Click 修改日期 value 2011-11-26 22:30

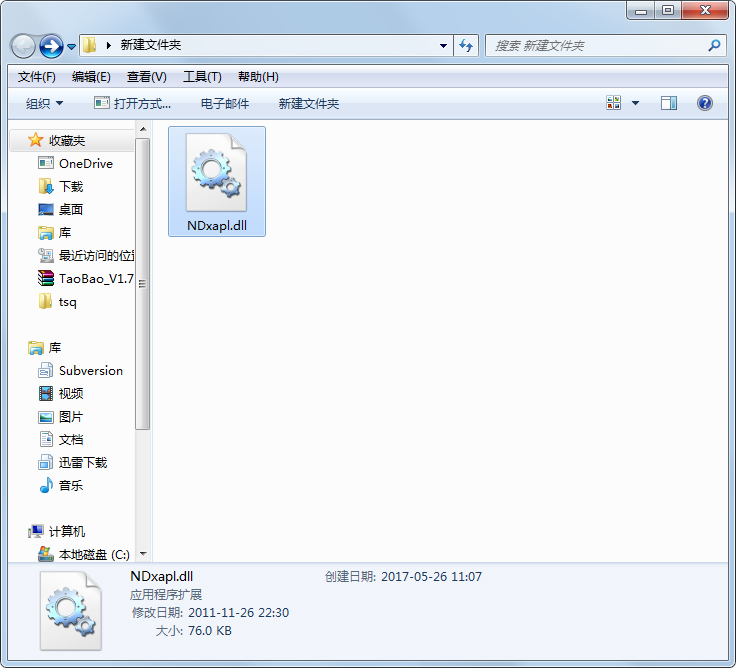(x=238, y=612)
